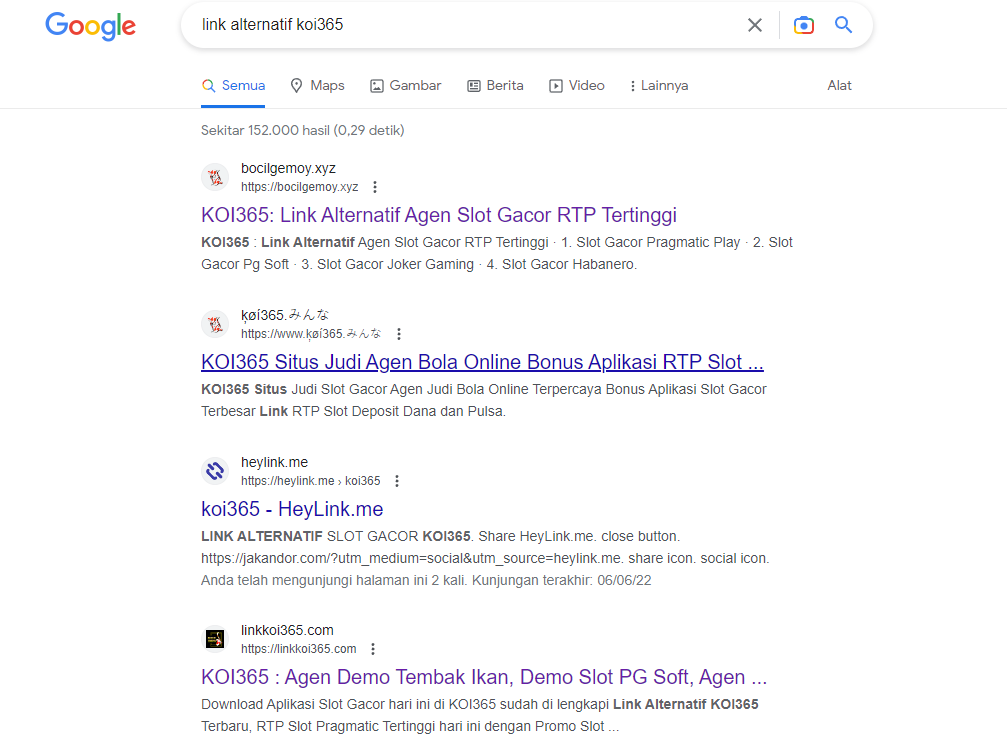
Task: Switch to the Berita tab
Action: (495, 86)
